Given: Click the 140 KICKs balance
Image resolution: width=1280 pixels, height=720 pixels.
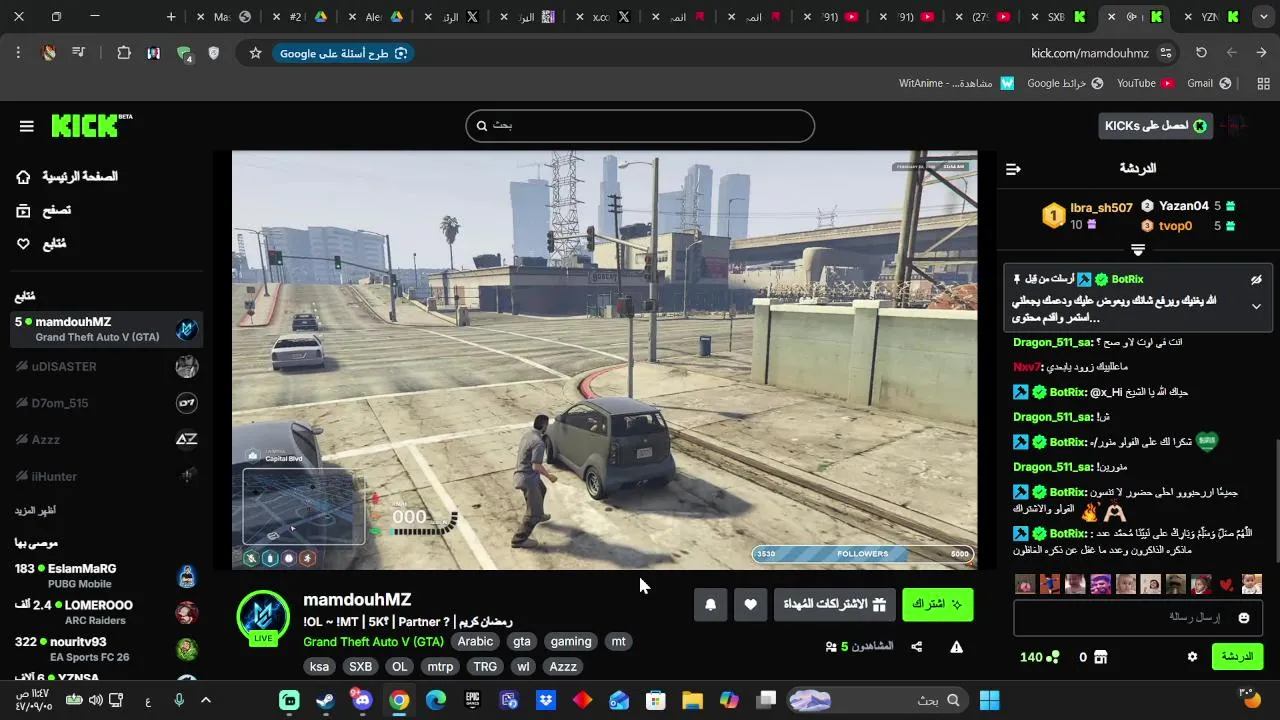Looking at the screenshot, I should (1040, 657).
